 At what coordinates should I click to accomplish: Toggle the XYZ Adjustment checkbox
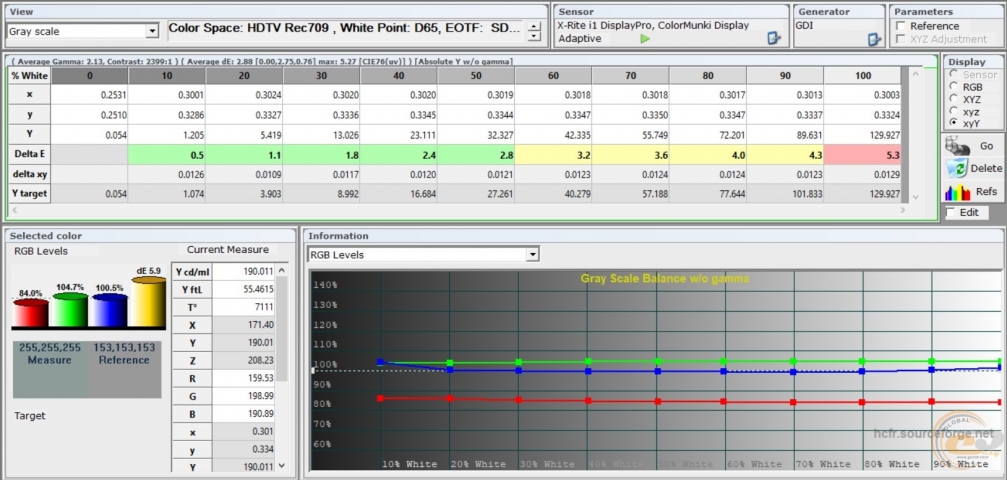[x=901, y=39]
